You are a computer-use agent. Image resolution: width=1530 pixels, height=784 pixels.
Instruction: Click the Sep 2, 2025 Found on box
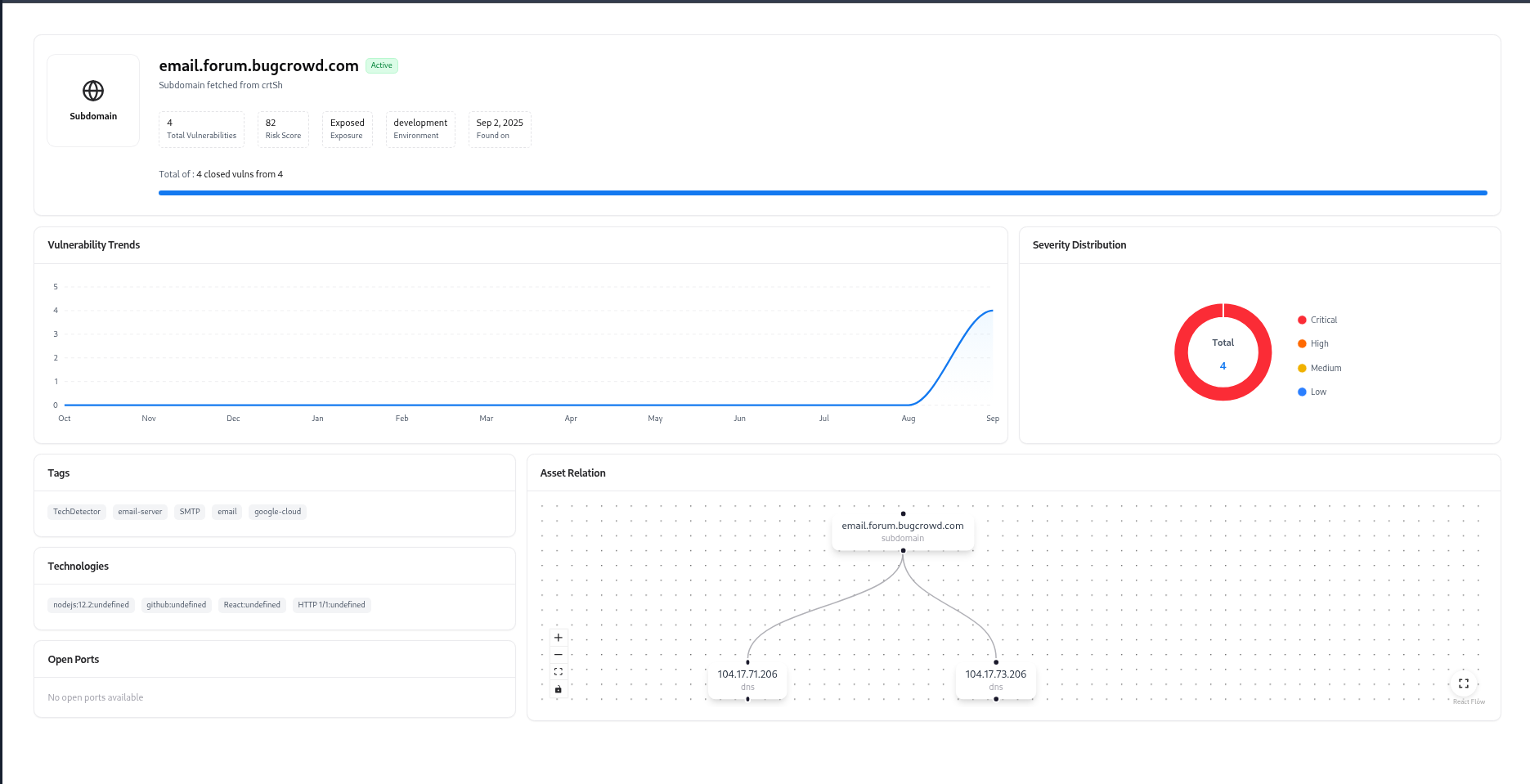tap(500, 129)
